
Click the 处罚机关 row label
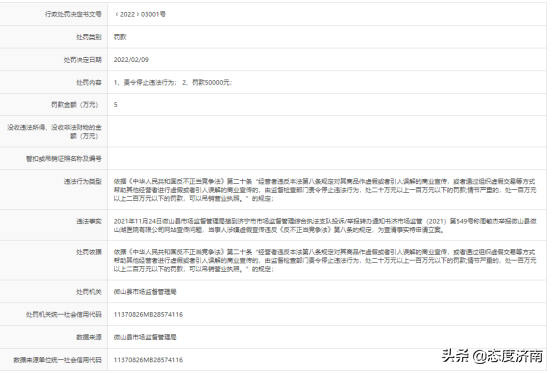89,292
